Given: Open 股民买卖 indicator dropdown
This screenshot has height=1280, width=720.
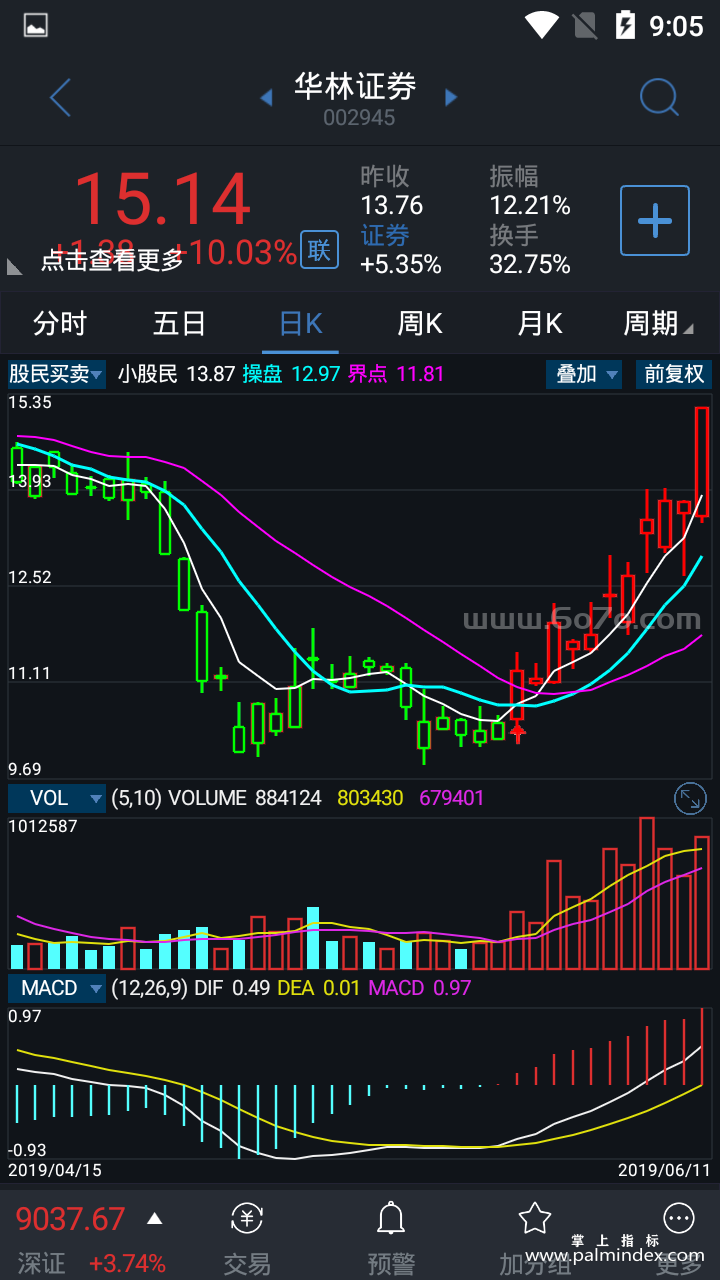Looking at the screenshot, I should coord(57,375).
